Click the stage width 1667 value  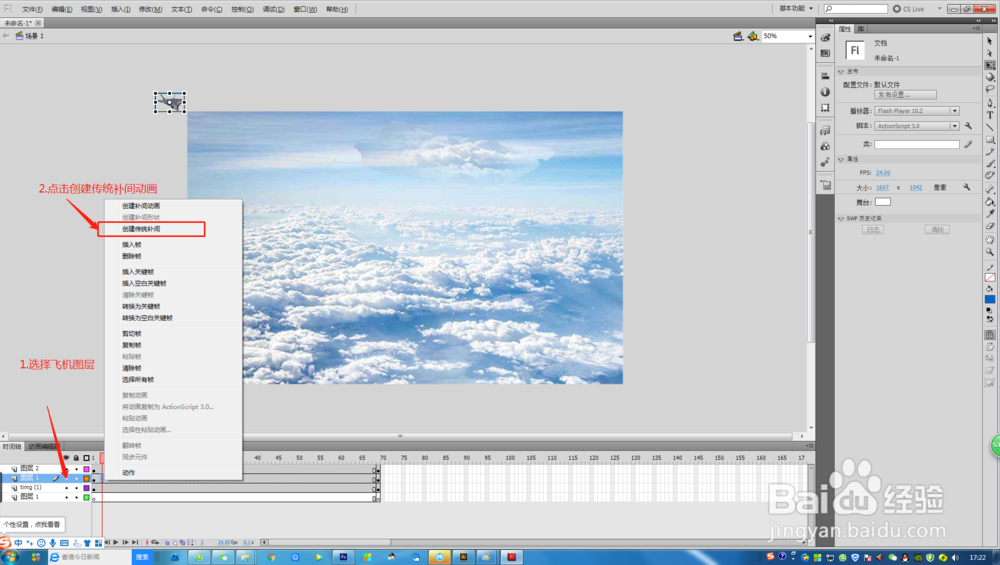(882, 187)
